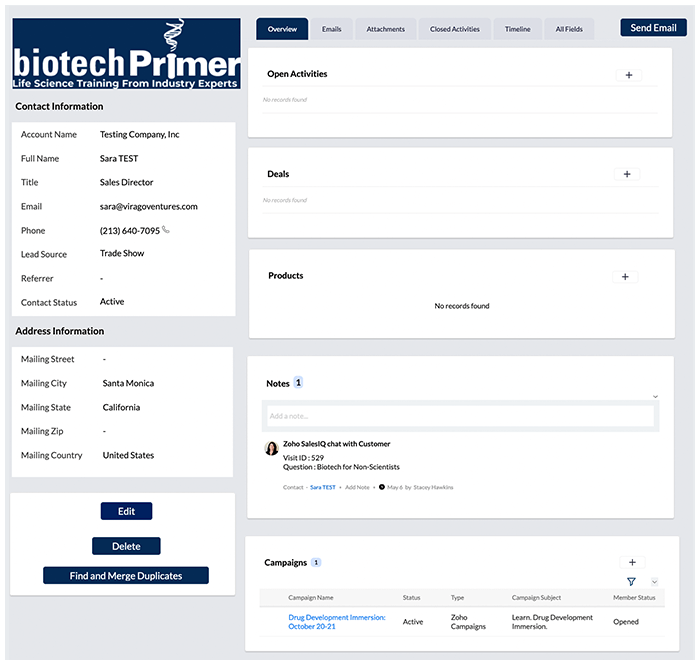Click the phone call icon beside the number
Image resolution: width=700 pixels, height=665 pixels.
point(166,231)
